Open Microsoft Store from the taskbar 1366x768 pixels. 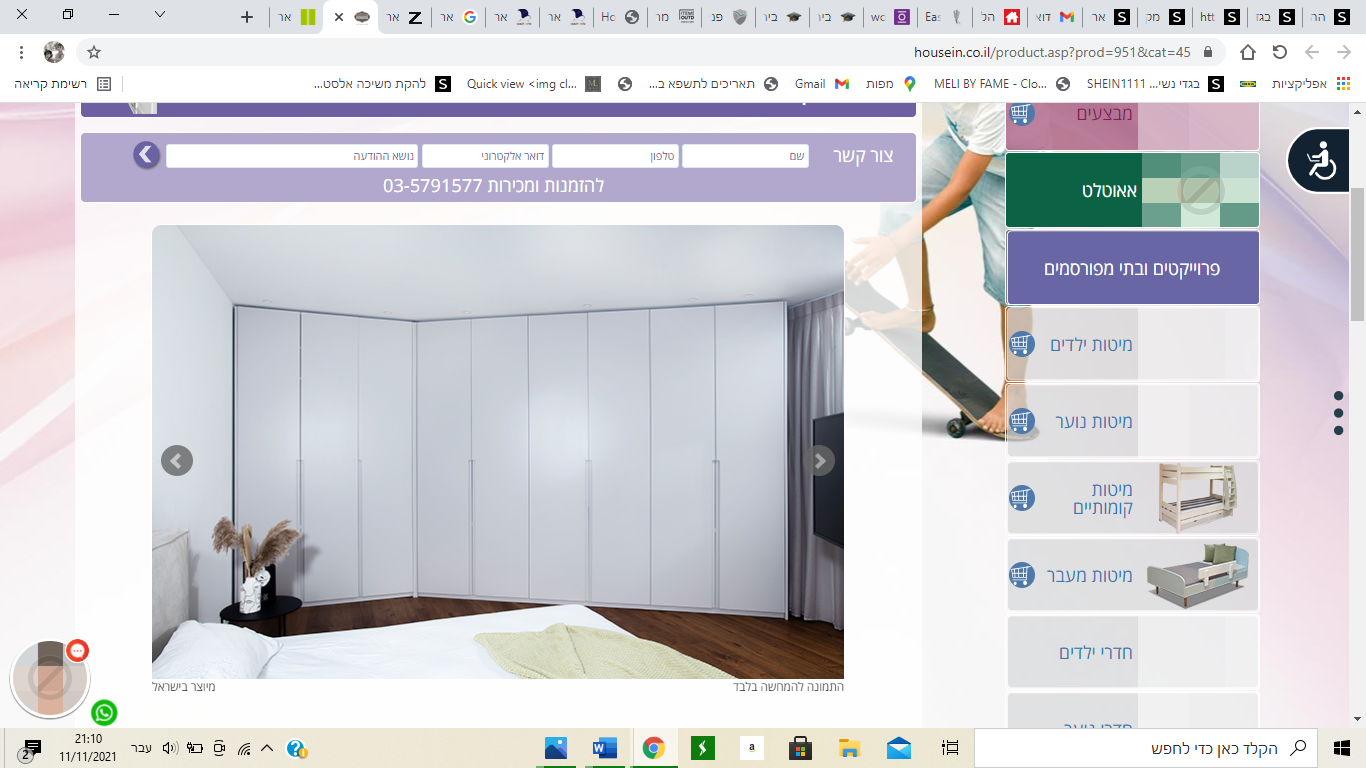800,747
